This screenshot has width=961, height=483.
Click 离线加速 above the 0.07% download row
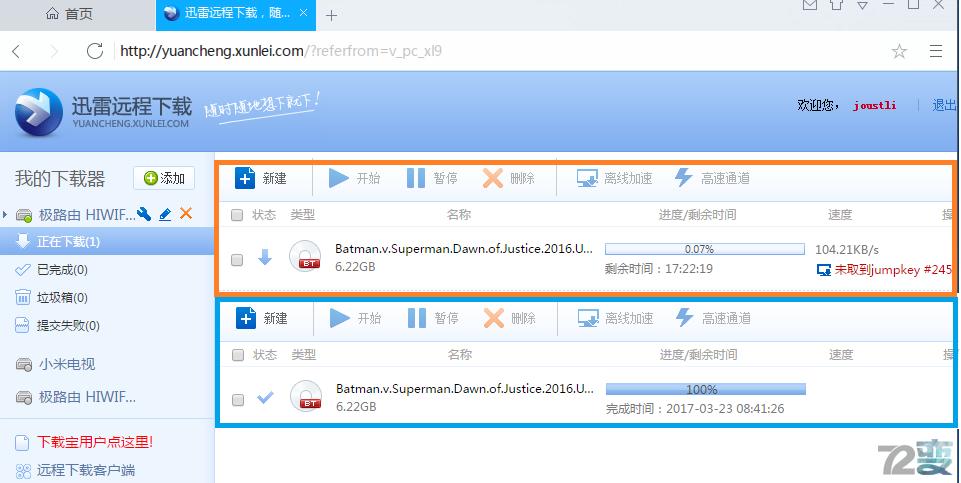tap(615, 178)
